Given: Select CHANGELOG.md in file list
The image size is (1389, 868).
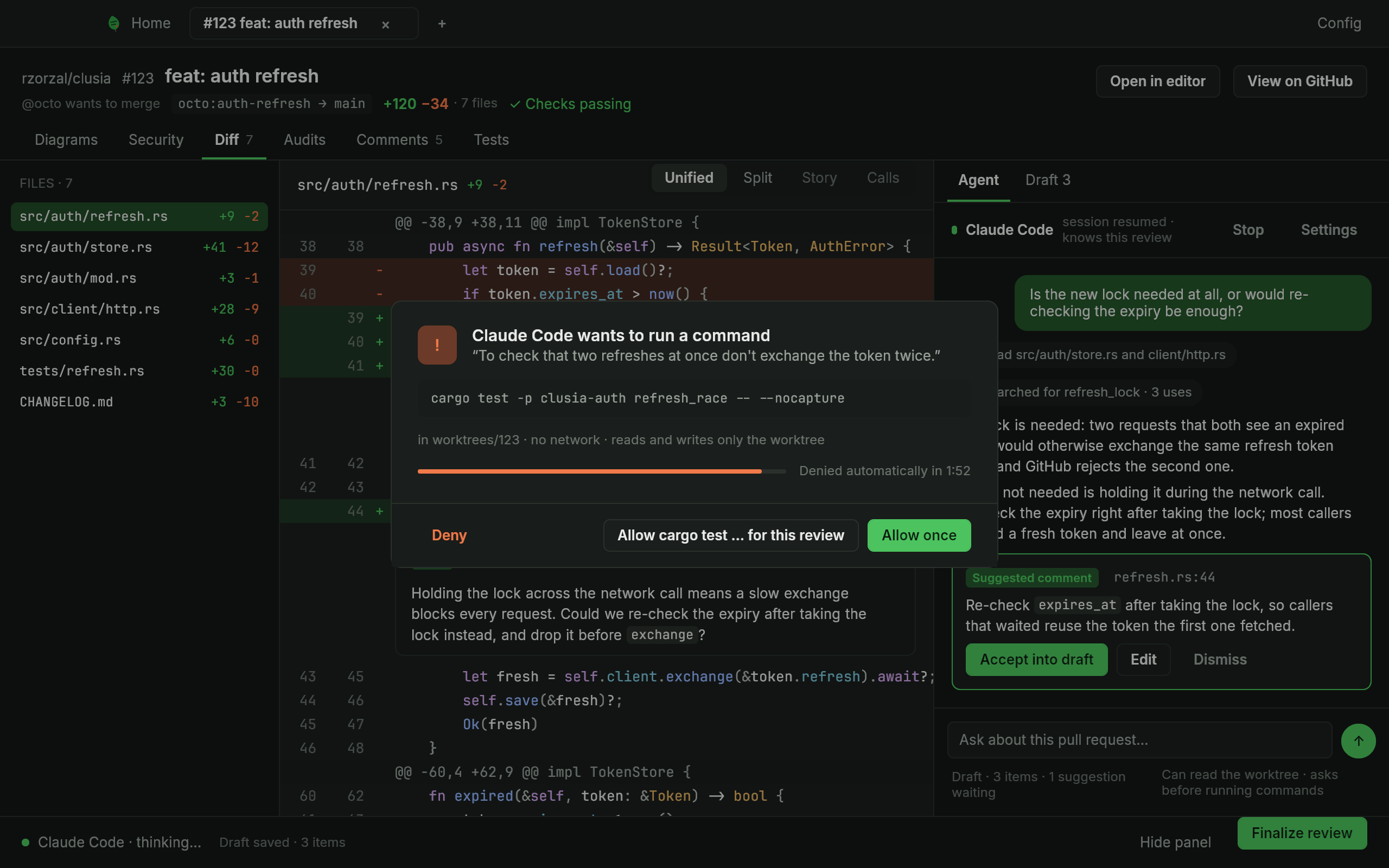Looking at the screenshot, I should (x=139, y=403).
